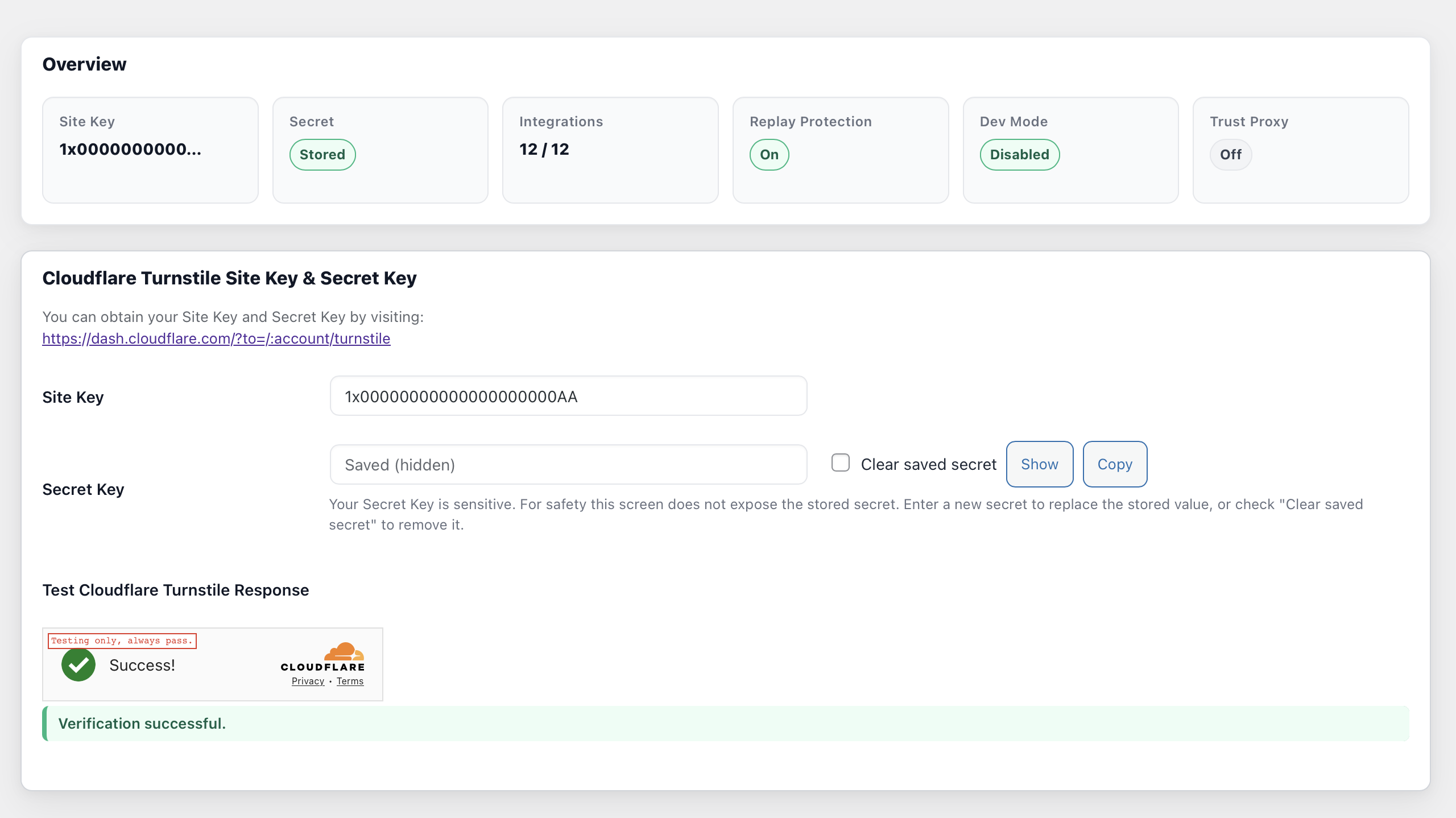Click the 'Stored' badge under Secret

(322, 154)
